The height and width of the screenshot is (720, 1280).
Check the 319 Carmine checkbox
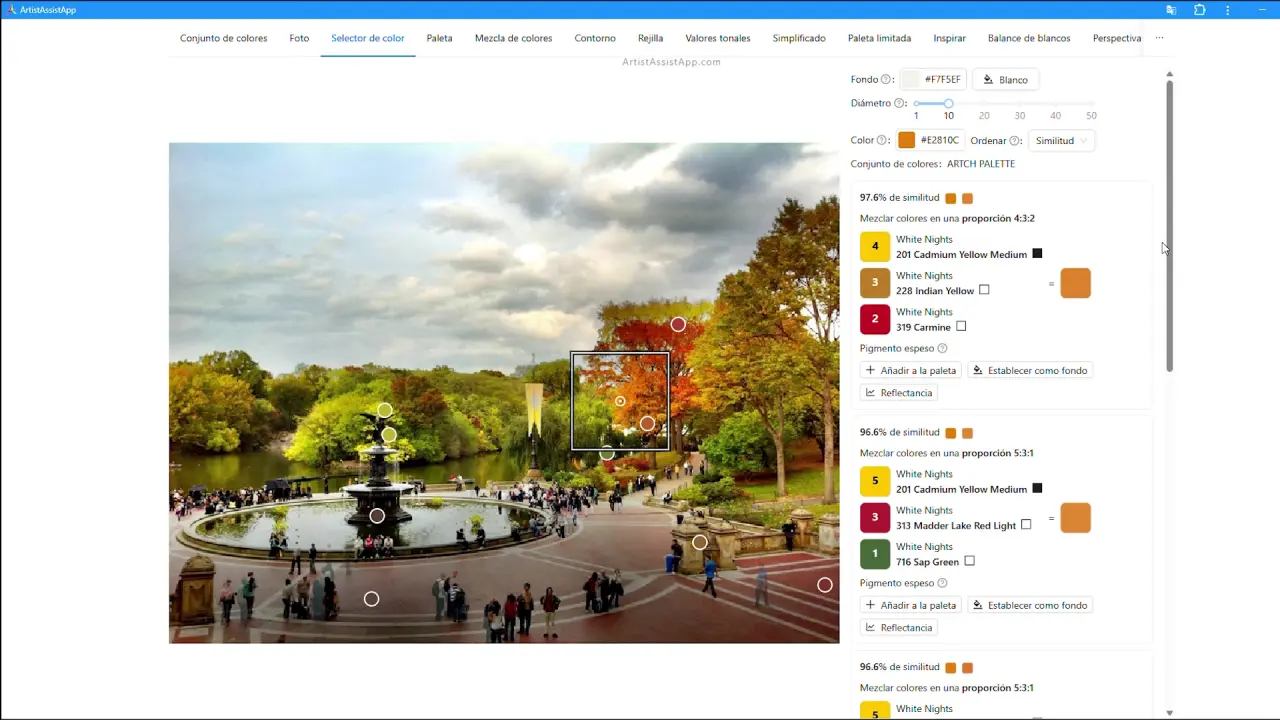(x=961, y=326)
